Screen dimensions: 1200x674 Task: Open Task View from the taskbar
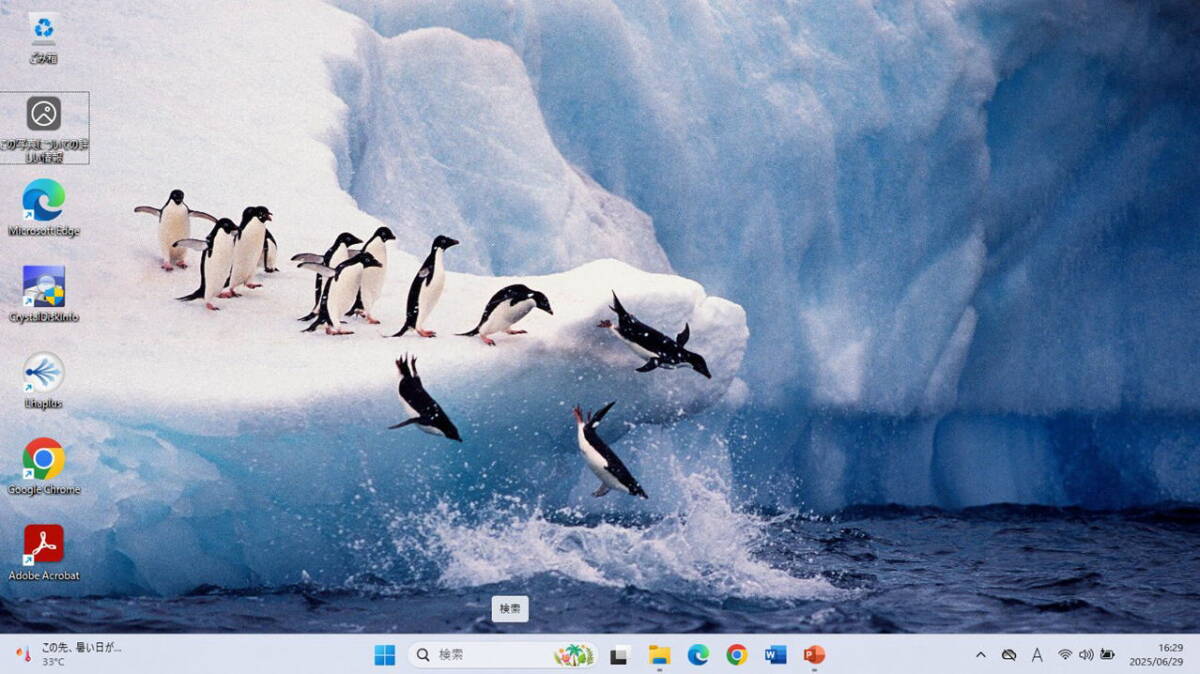pyautogui.click(x=620, y=655)
